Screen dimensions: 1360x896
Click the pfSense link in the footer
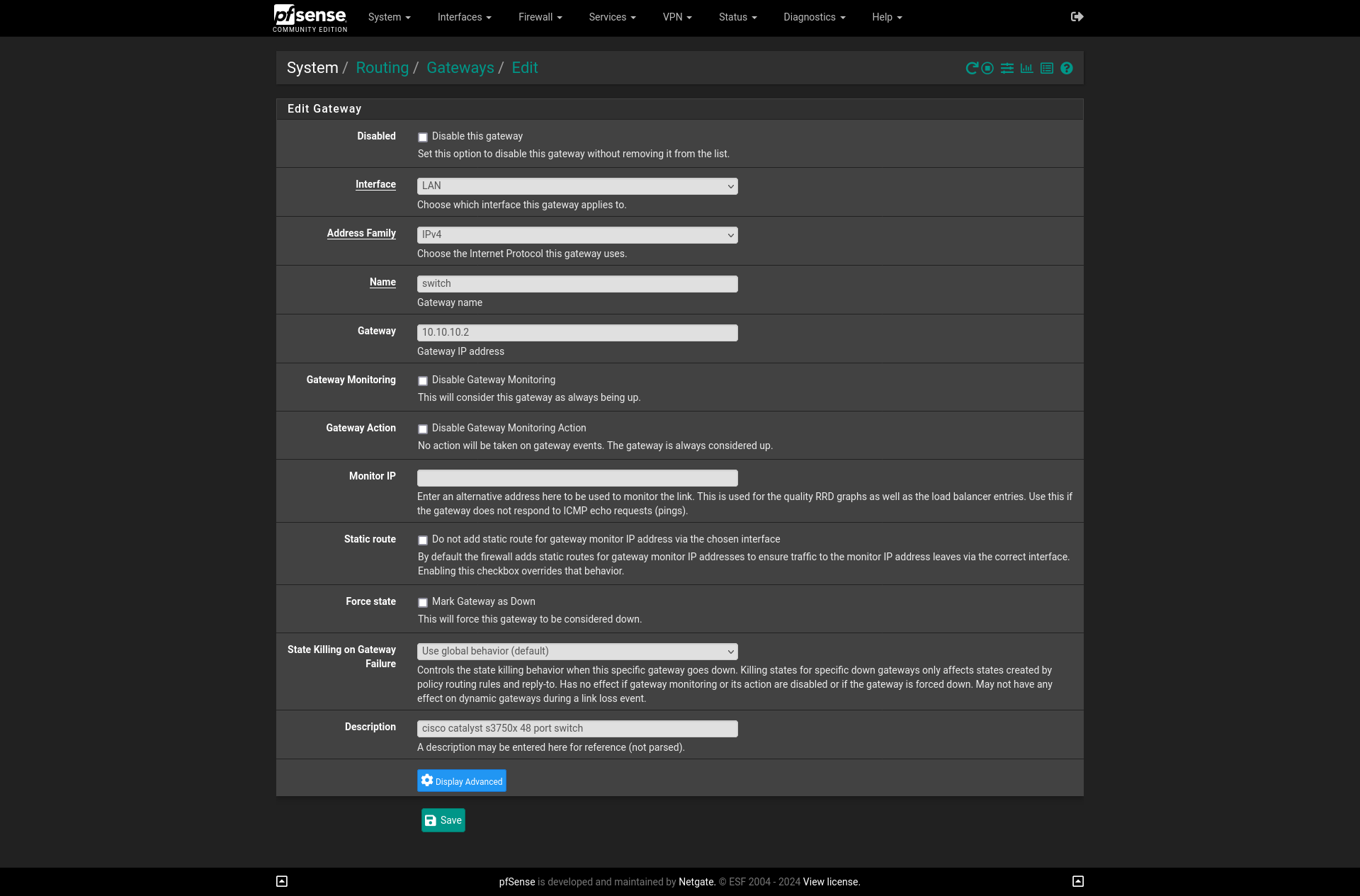coord(517,882)
